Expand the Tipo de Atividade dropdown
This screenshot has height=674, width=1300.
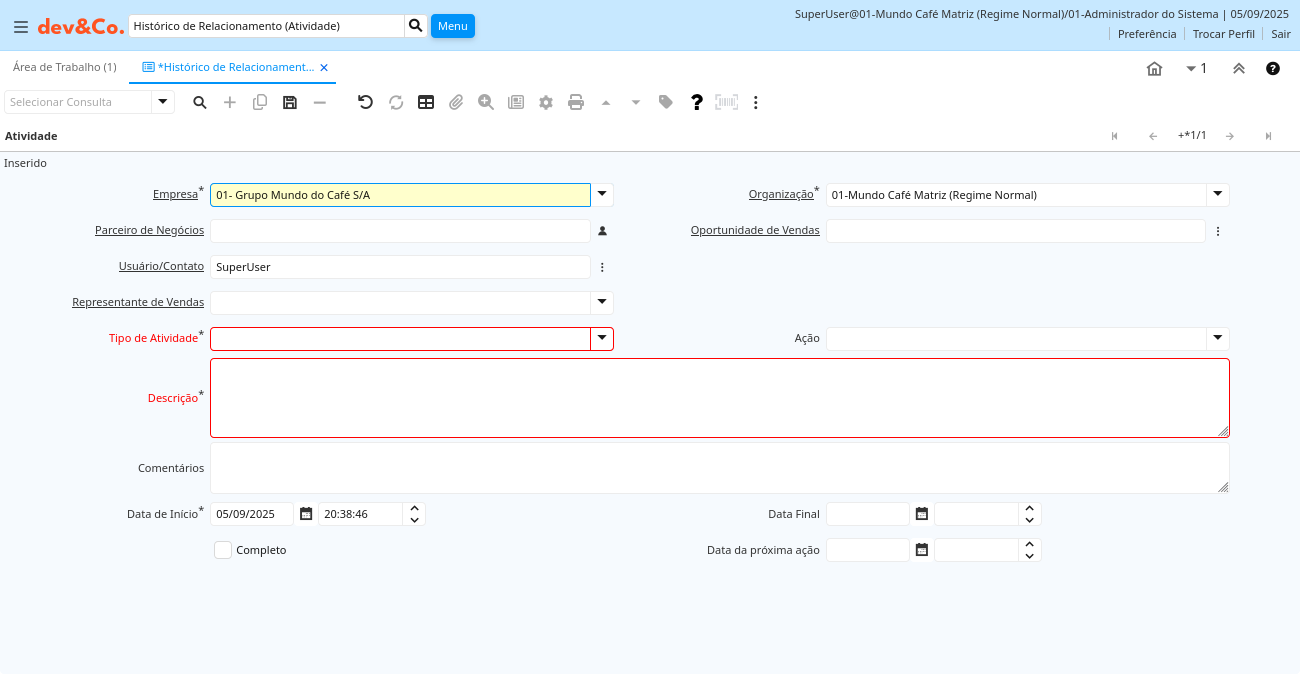(602, 339)
